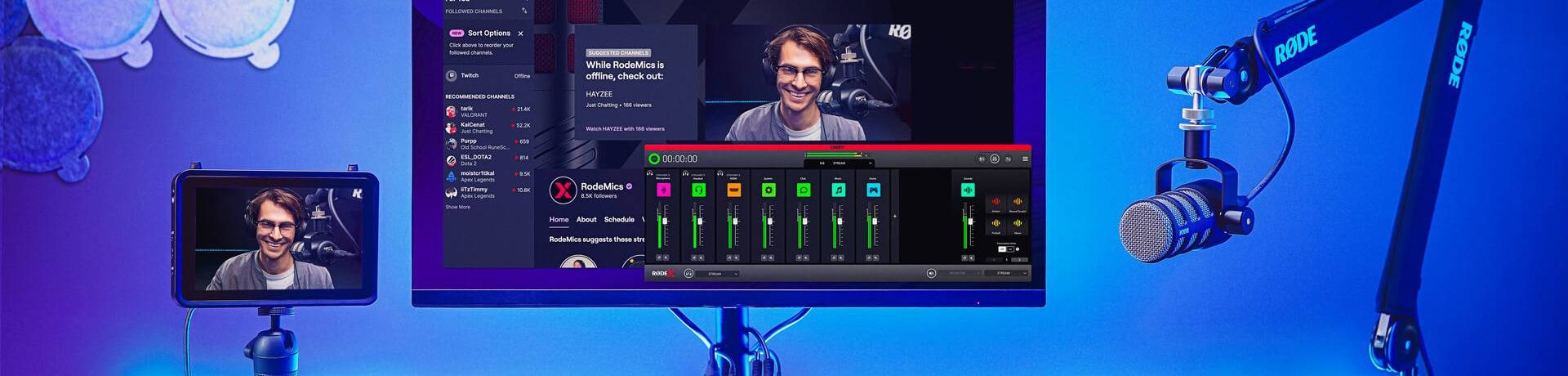Screen dimensions: 1568x376
Task: Add a new channel with plus button
Action: tap(895, 217)
